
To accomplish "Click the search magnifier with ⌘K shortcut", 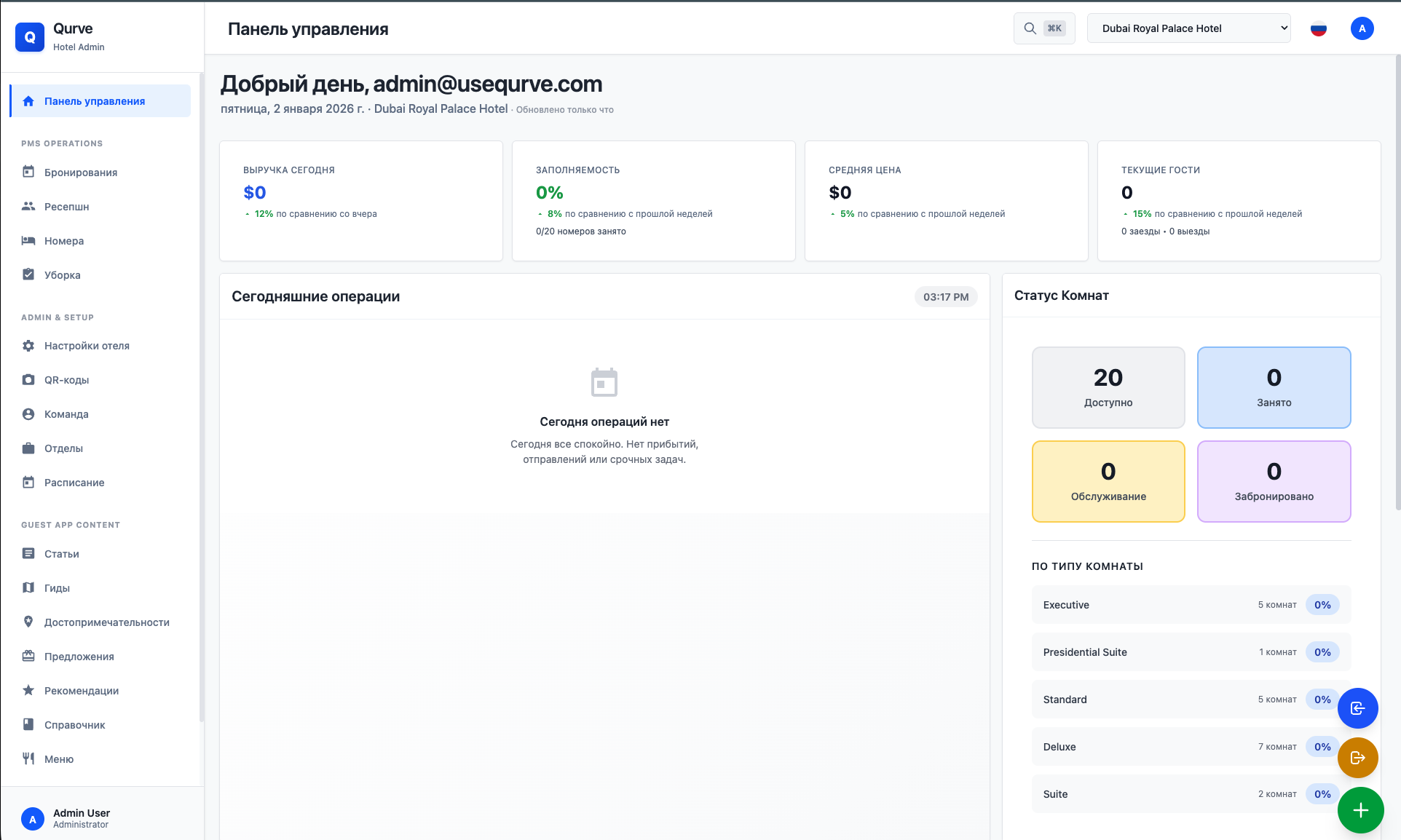I will coord(1044,28).
